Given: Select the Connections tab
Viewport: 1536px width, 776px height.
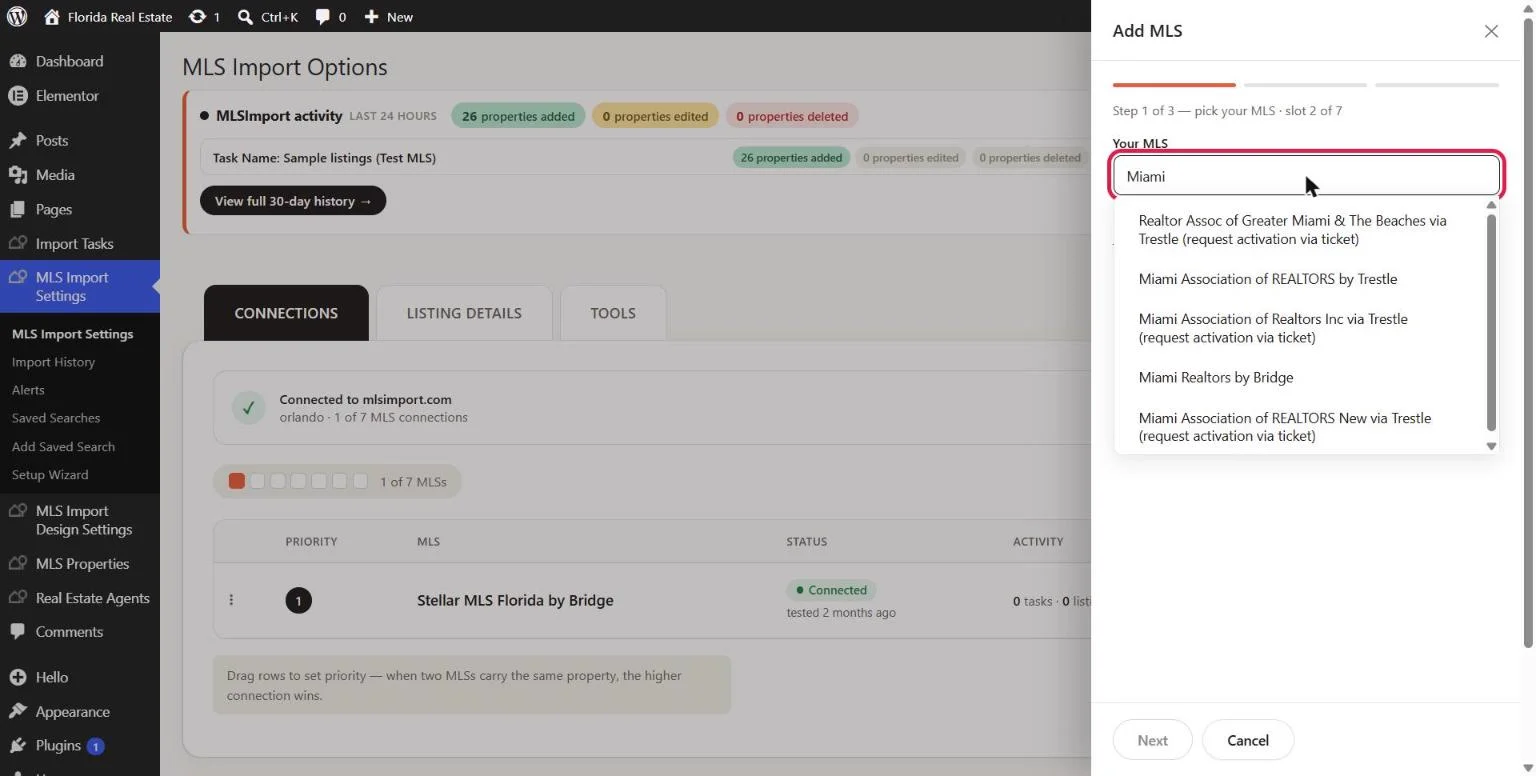Looking at the screenshot, I should [286, 313].
